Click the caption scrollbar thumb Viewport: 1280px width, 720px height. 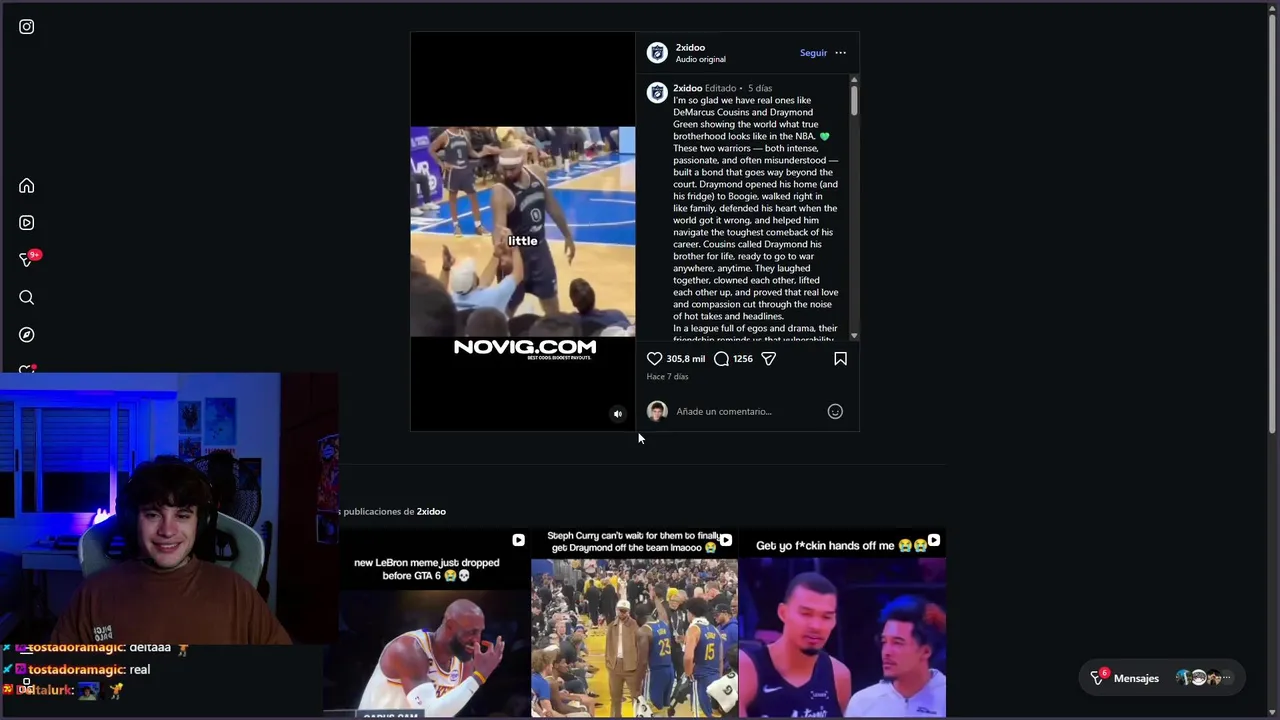[x=854, y=100]
